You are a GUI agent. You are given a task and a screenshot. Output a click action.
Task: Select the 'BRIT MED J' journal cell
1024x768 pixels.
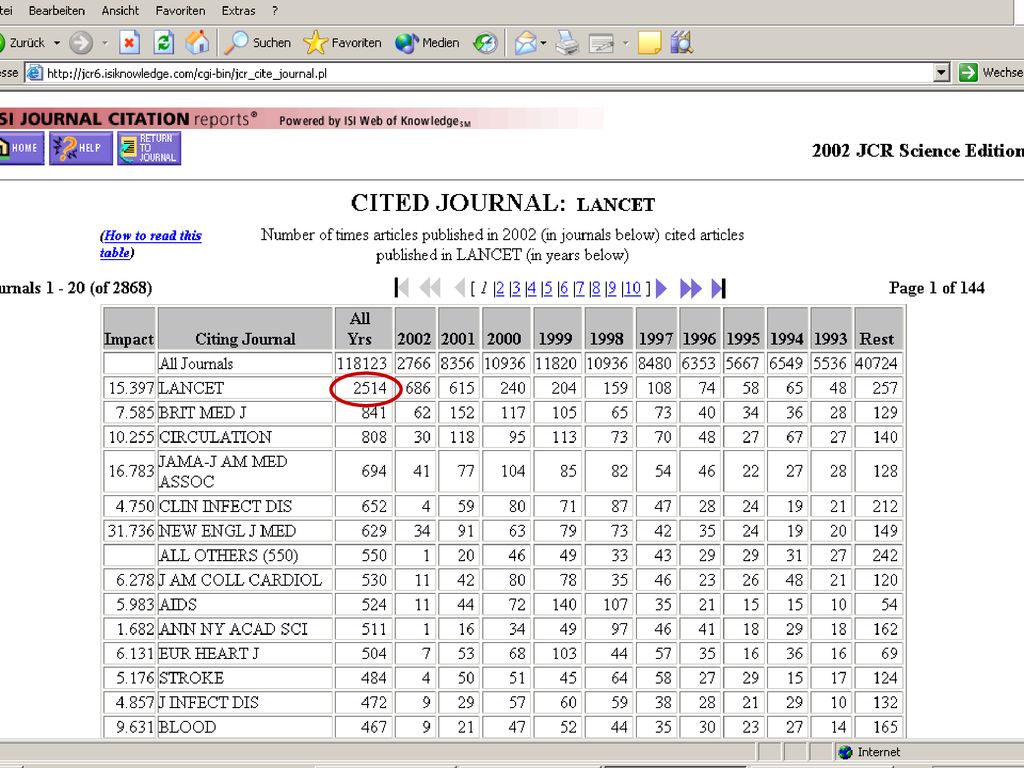pos(245,413)
